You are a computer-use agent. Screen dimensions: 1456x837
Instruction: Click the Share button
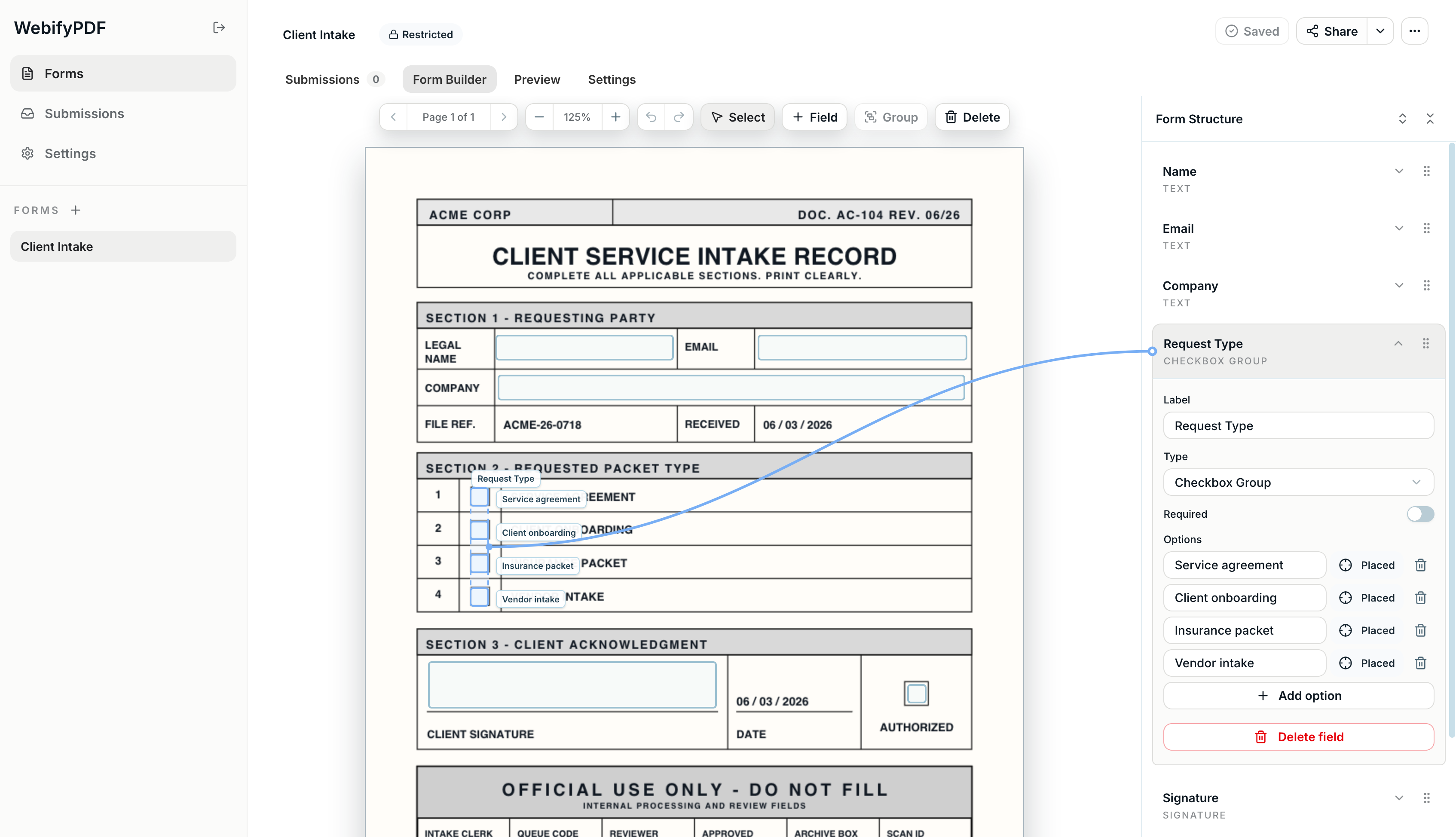[x=1331, y=31]
